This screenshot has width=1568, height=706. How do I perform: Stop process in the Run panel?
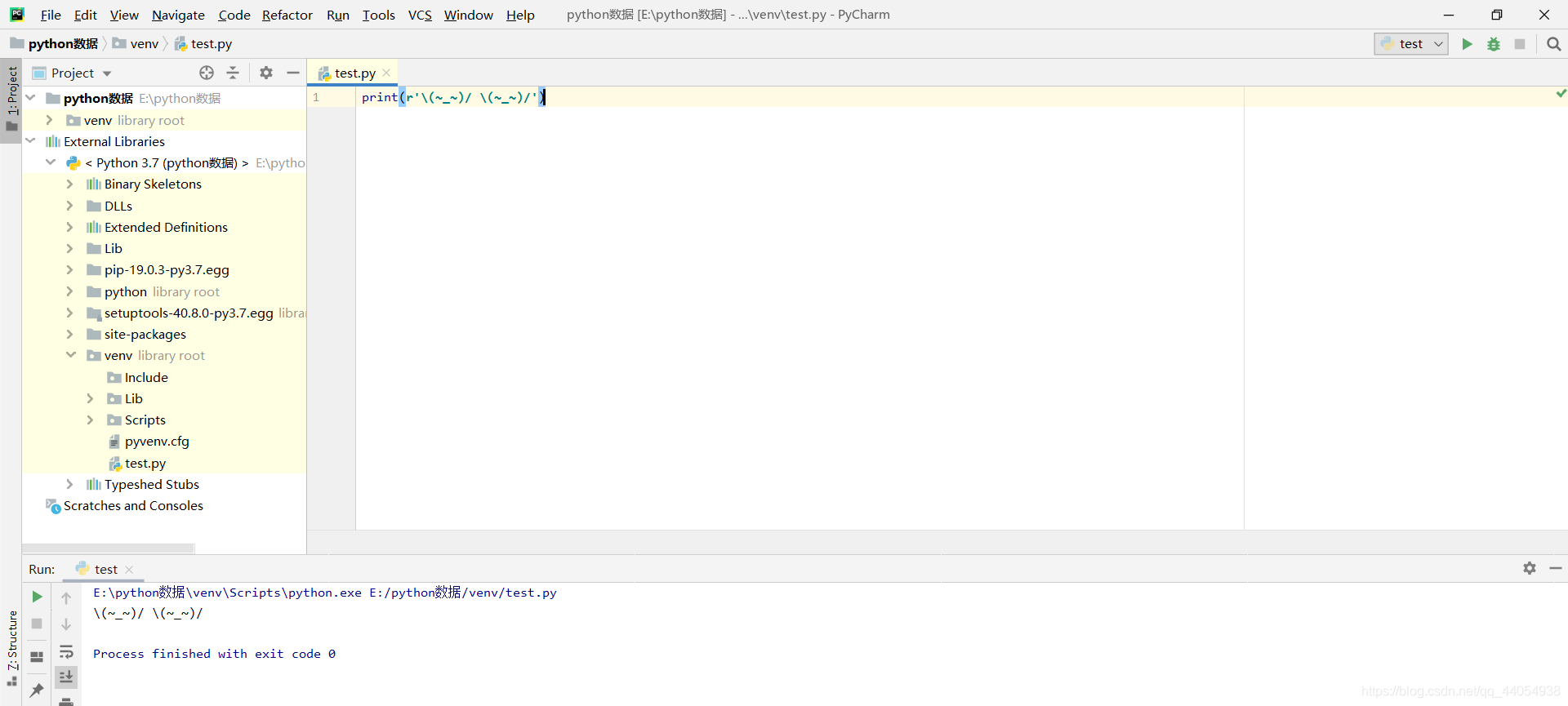(x=37, y=624)
